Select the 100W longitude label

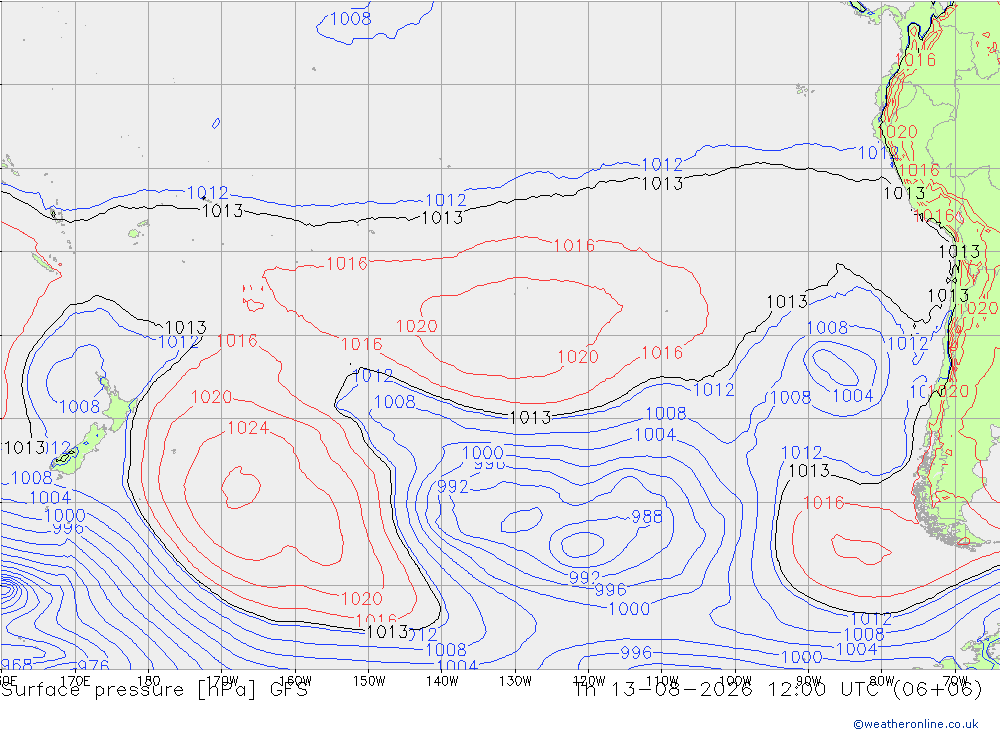point(735,681)
